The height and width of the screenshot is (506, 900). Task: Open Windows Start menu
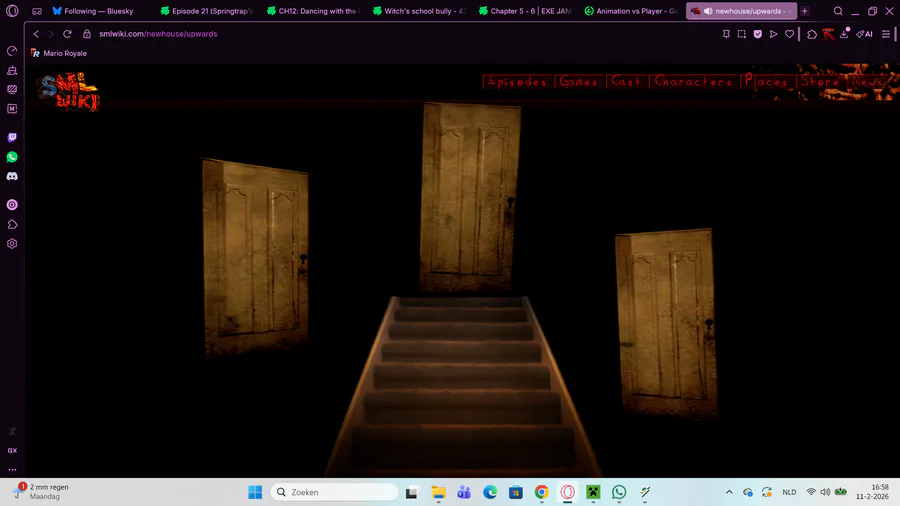pyautogui.click(x=255, y=492)
